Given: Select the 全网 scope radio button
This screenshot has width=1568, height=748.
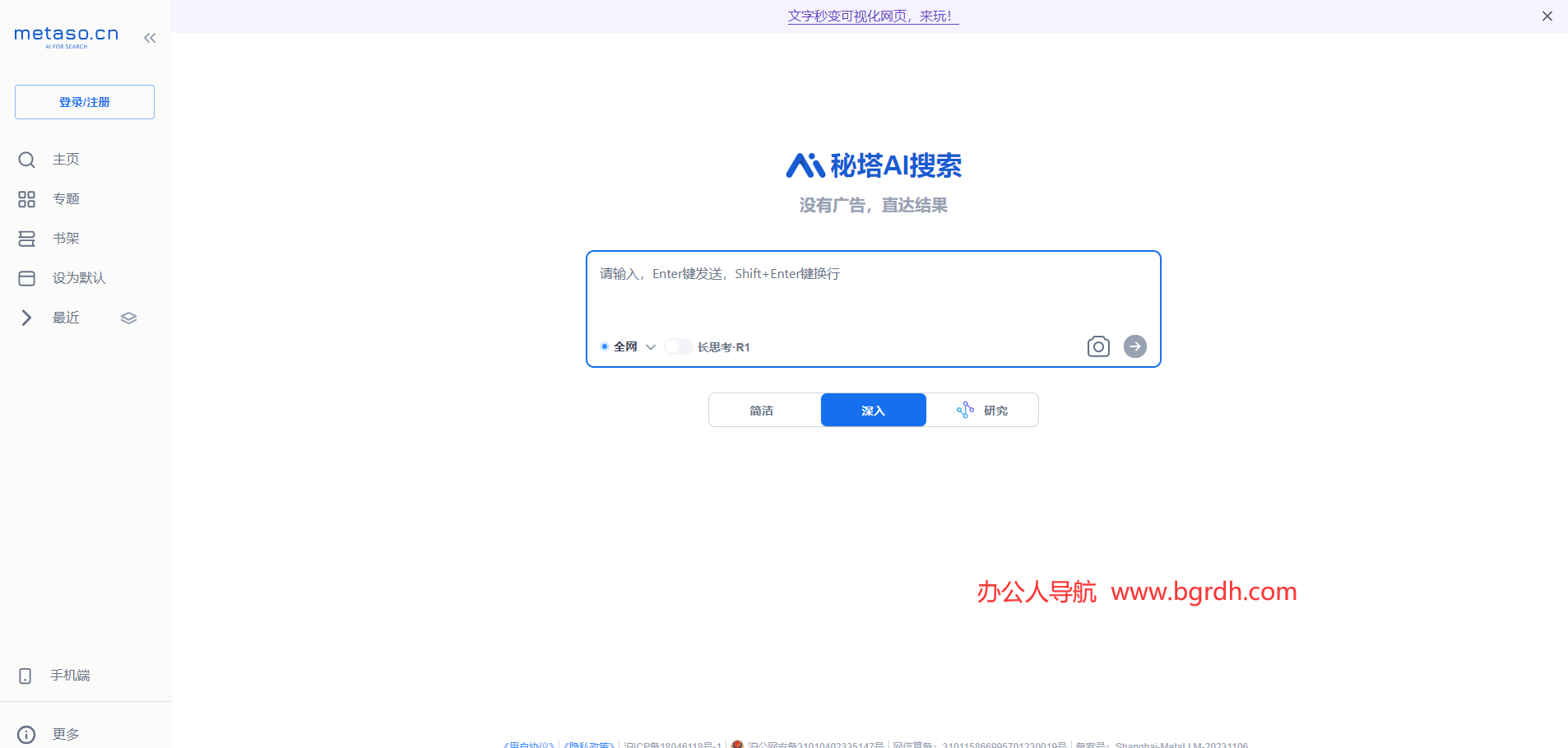Looking at the screenshot, I should tap(605, 346).
